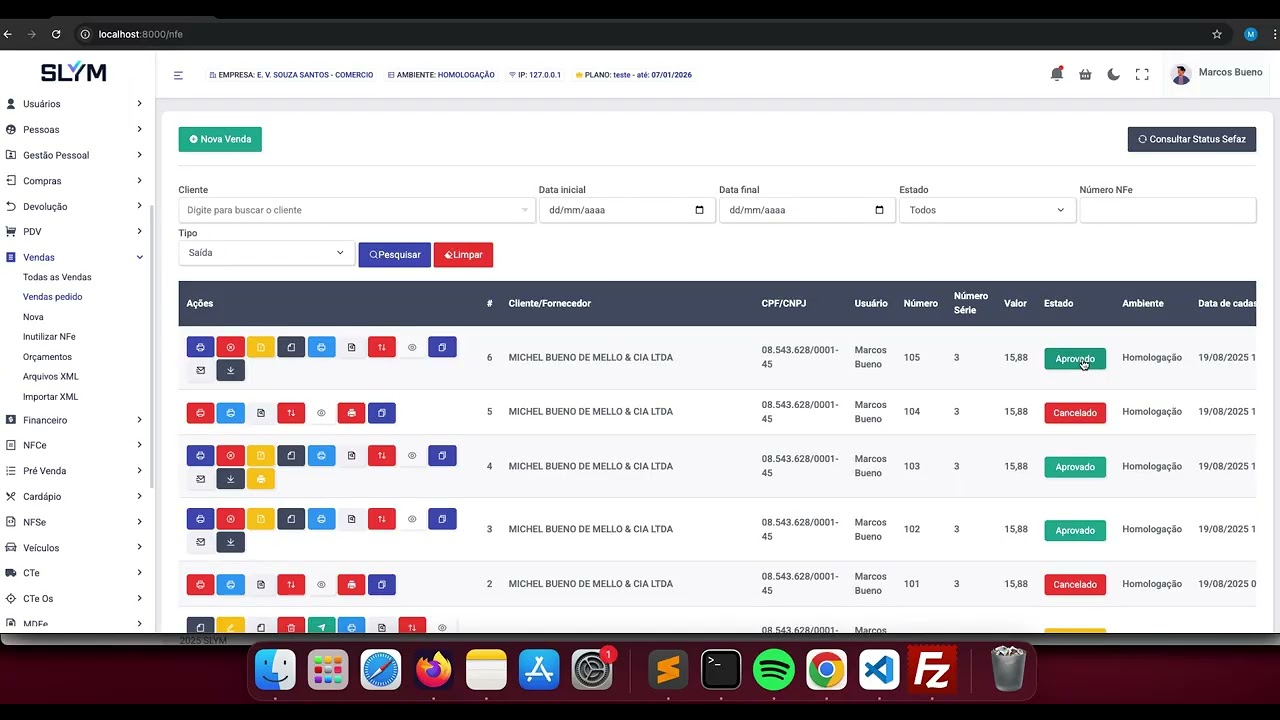Screen dimensions: 1280x720
Task: Click the document search icon for sale 101
Action: (x=260, y=584)
